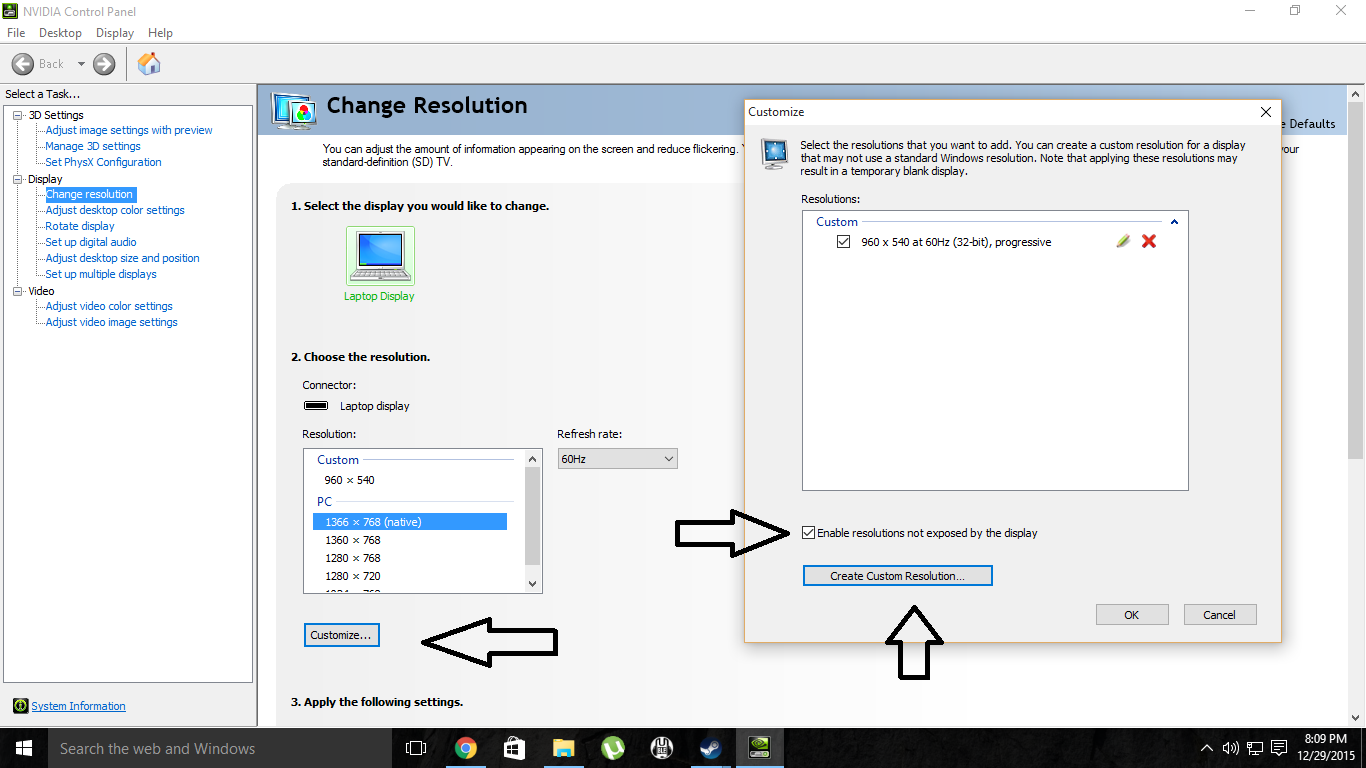Select 1360 × 768 resolution
Image resolution: width=1366 pixels, height=768 pixels.
pyautogui.click(x=353, y=540)
